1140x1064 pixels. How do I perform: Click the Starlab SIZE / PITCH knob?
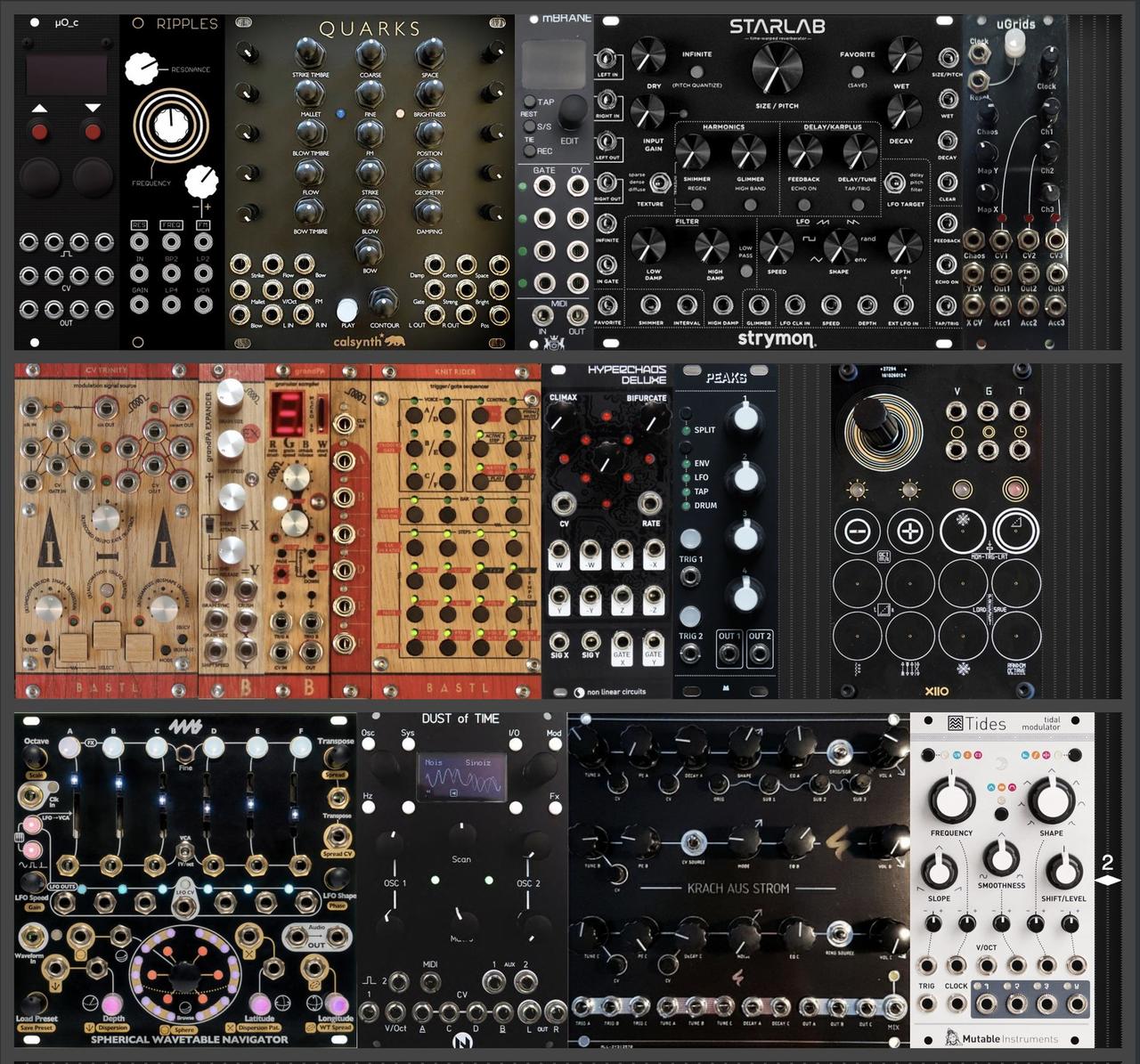coord(777,69)
